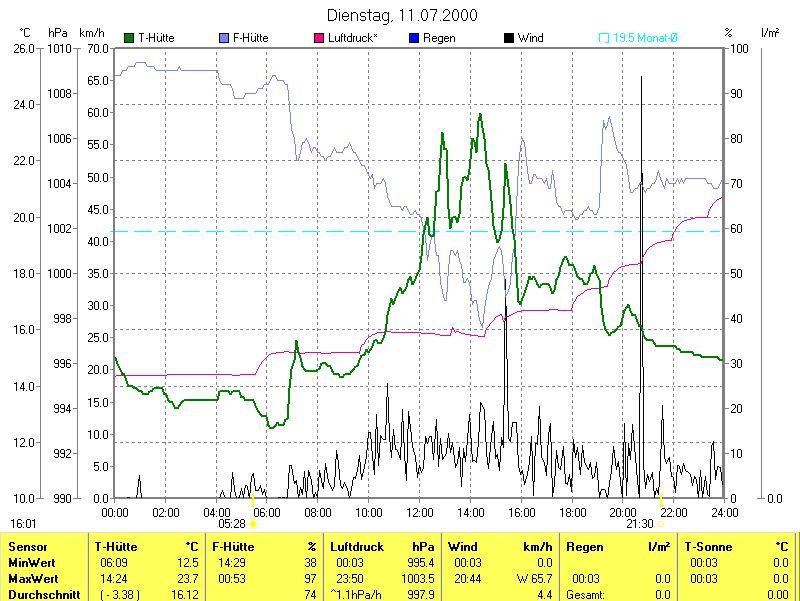Viewport: 800px width, 601px height.
Task: Click the T-Hütte legend label
Action: click(x=156, y=38)
